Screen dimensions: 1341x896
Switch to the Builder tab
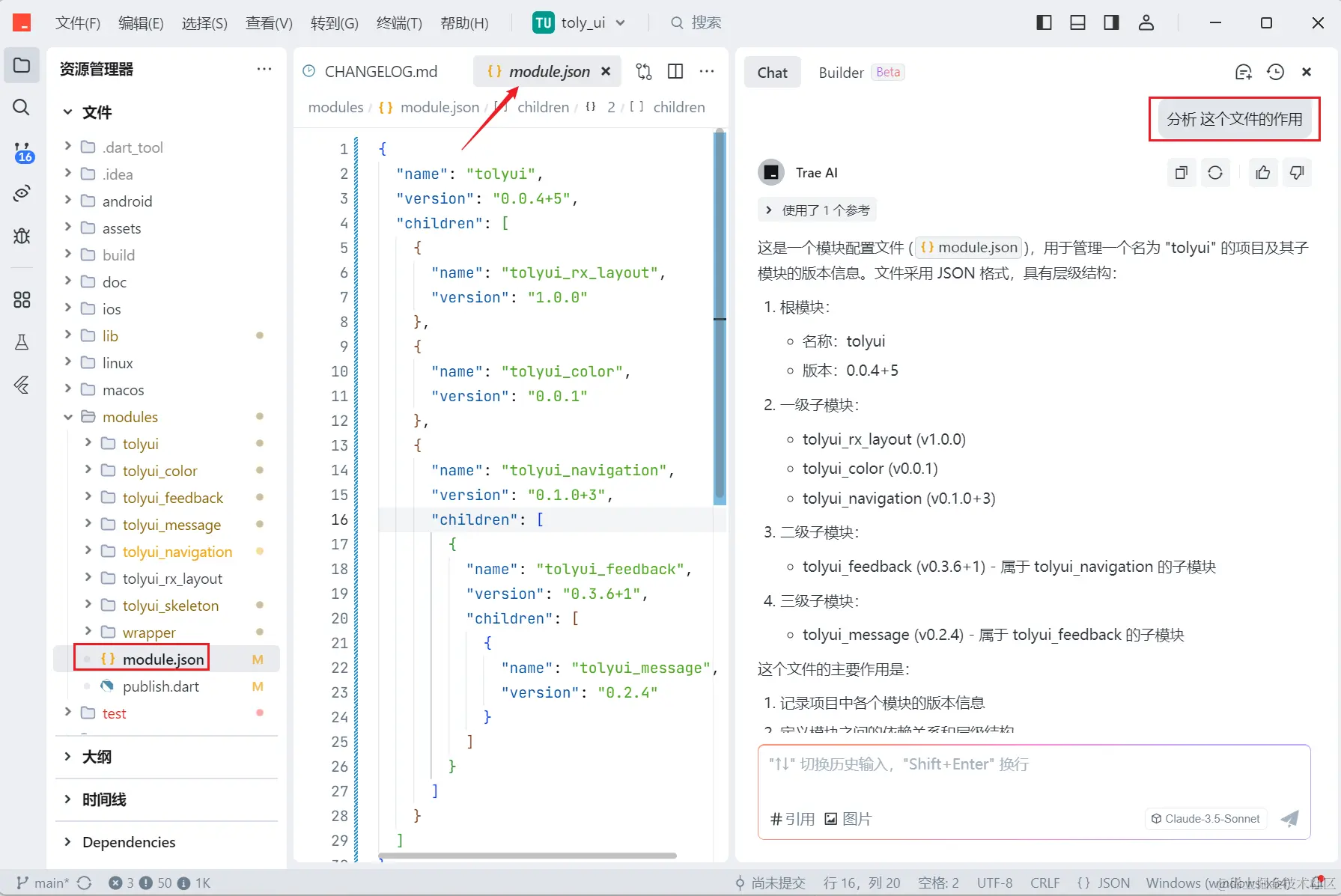coord(841,73)
